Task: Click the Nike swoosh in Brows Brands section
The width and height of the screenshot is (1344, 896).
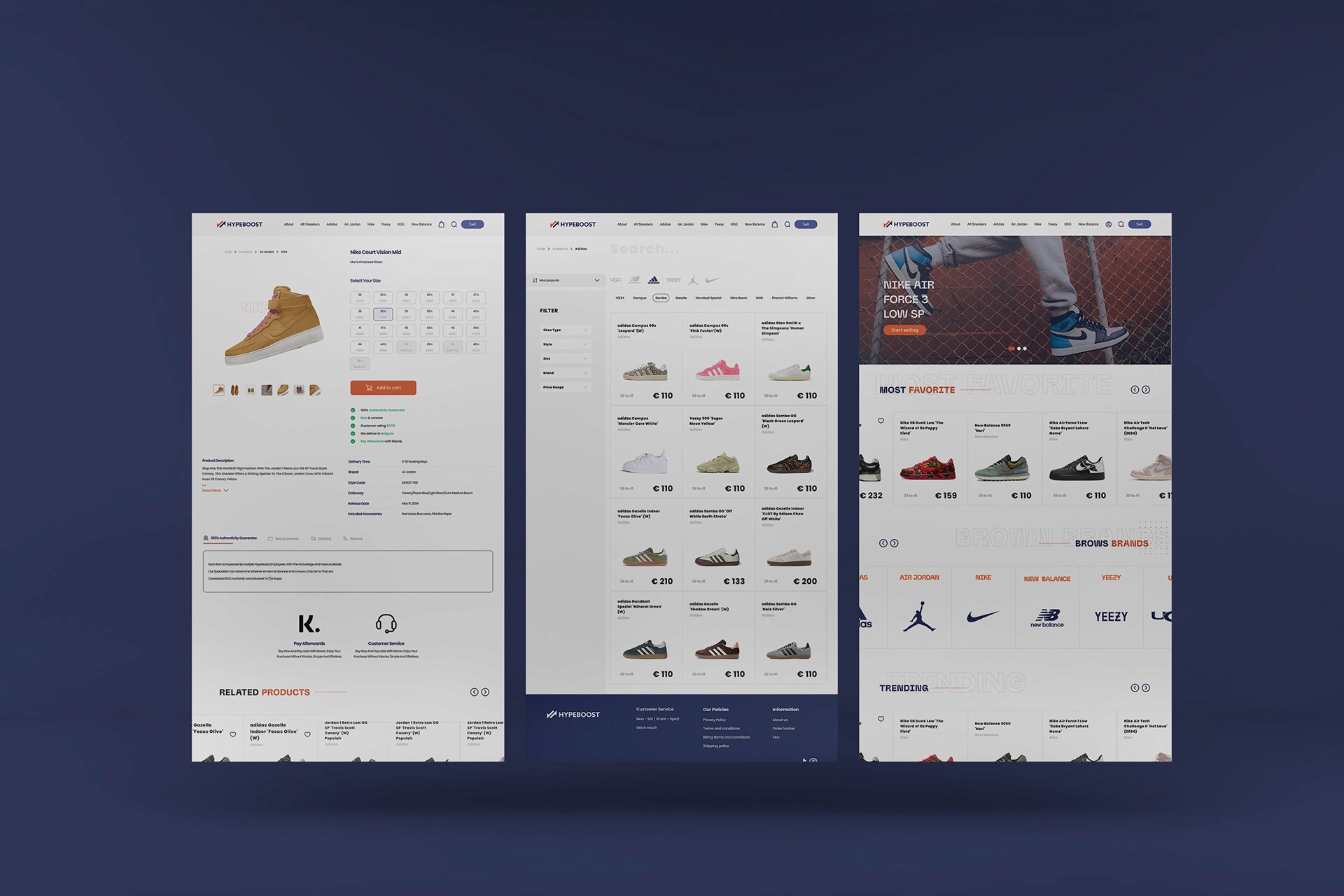Action: pyautogui.click(x=983, y=617)
